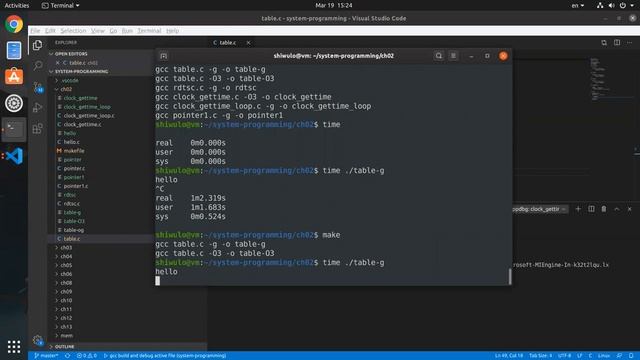Open rdtsc.c in explorer
This screenshot has width=640, height=360.
[x=71, y=203]
